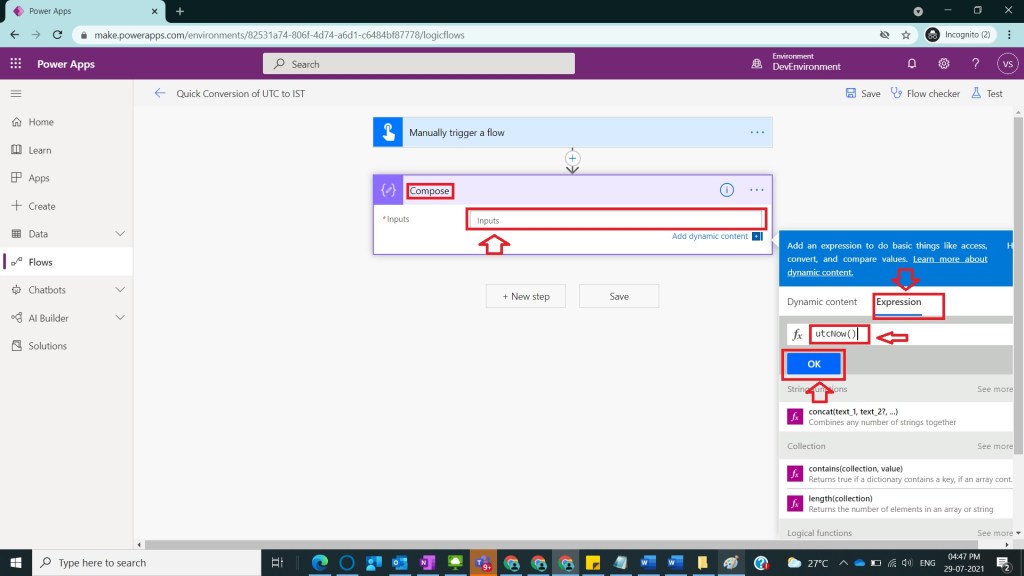The height and width of the screenshot is (576, 1024).
Task: Click the plus insert step connector
Action: [x=573, y=158]
